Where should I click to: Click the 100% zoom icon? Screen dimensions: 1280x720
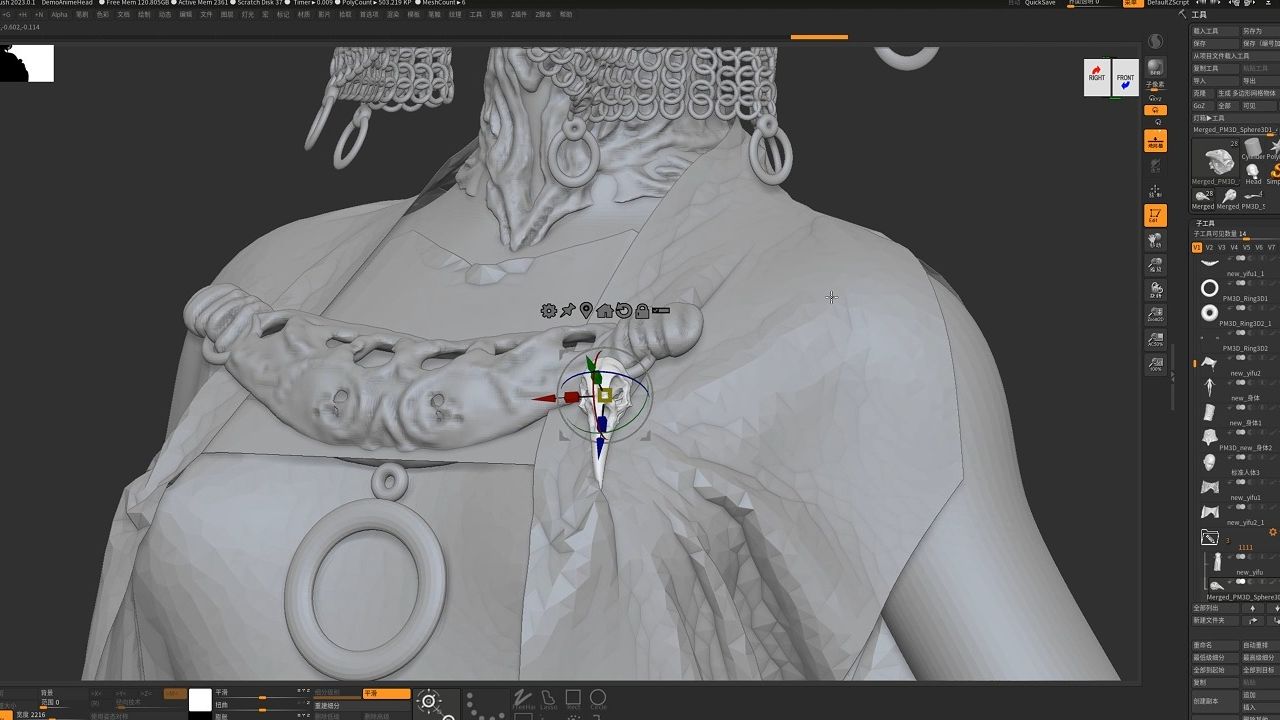point(1155,365)
